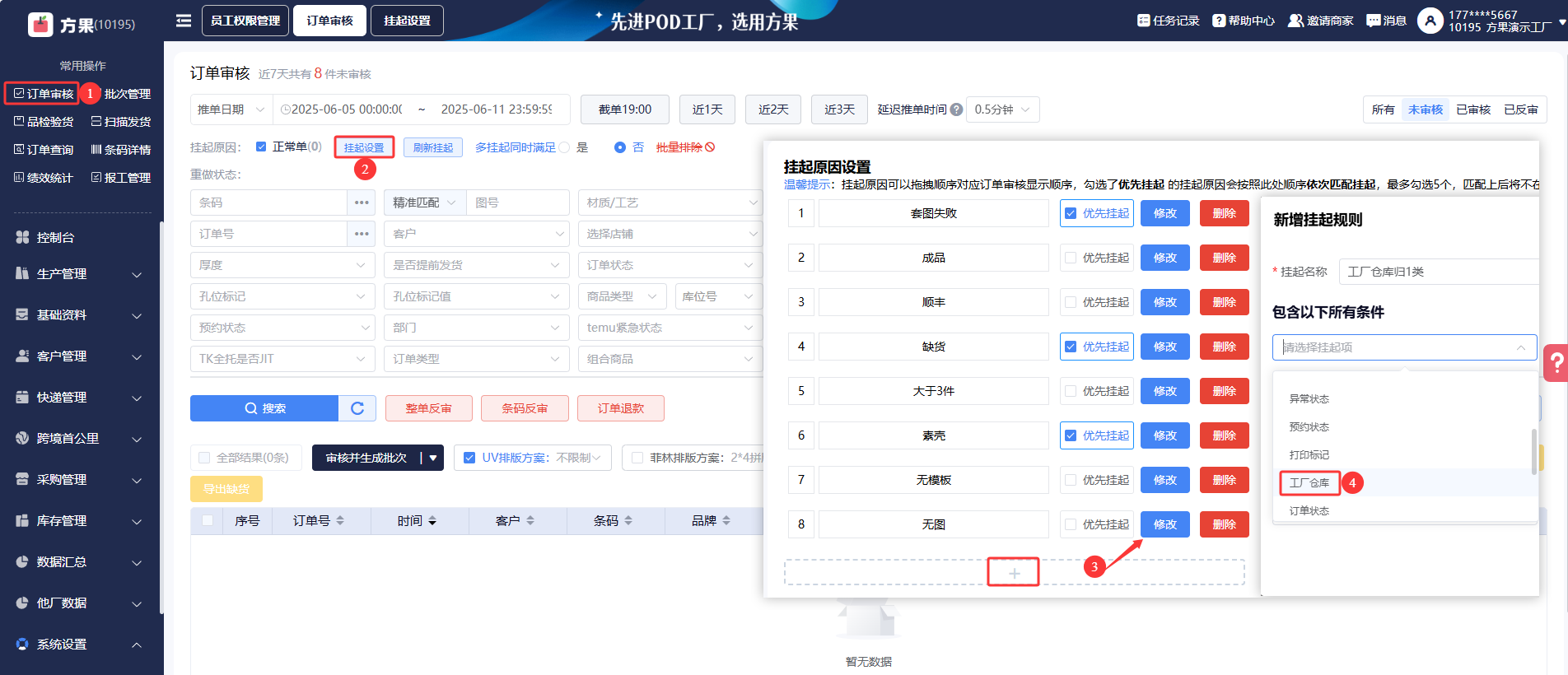Uncheck 优先挂起 for 套图失败 row
This screenshot has width=1568, height=675.
[1071, 213]
